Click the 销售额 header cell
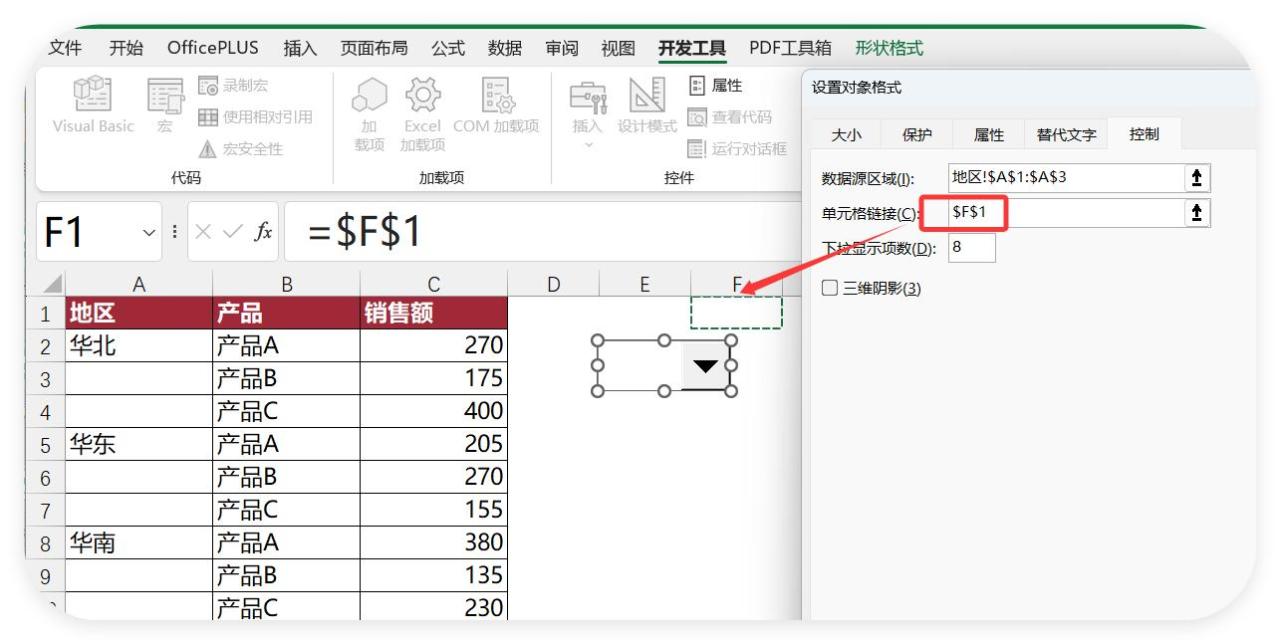Image resolution: width=1280 pixels, height=644 pixels. [434, 313]
